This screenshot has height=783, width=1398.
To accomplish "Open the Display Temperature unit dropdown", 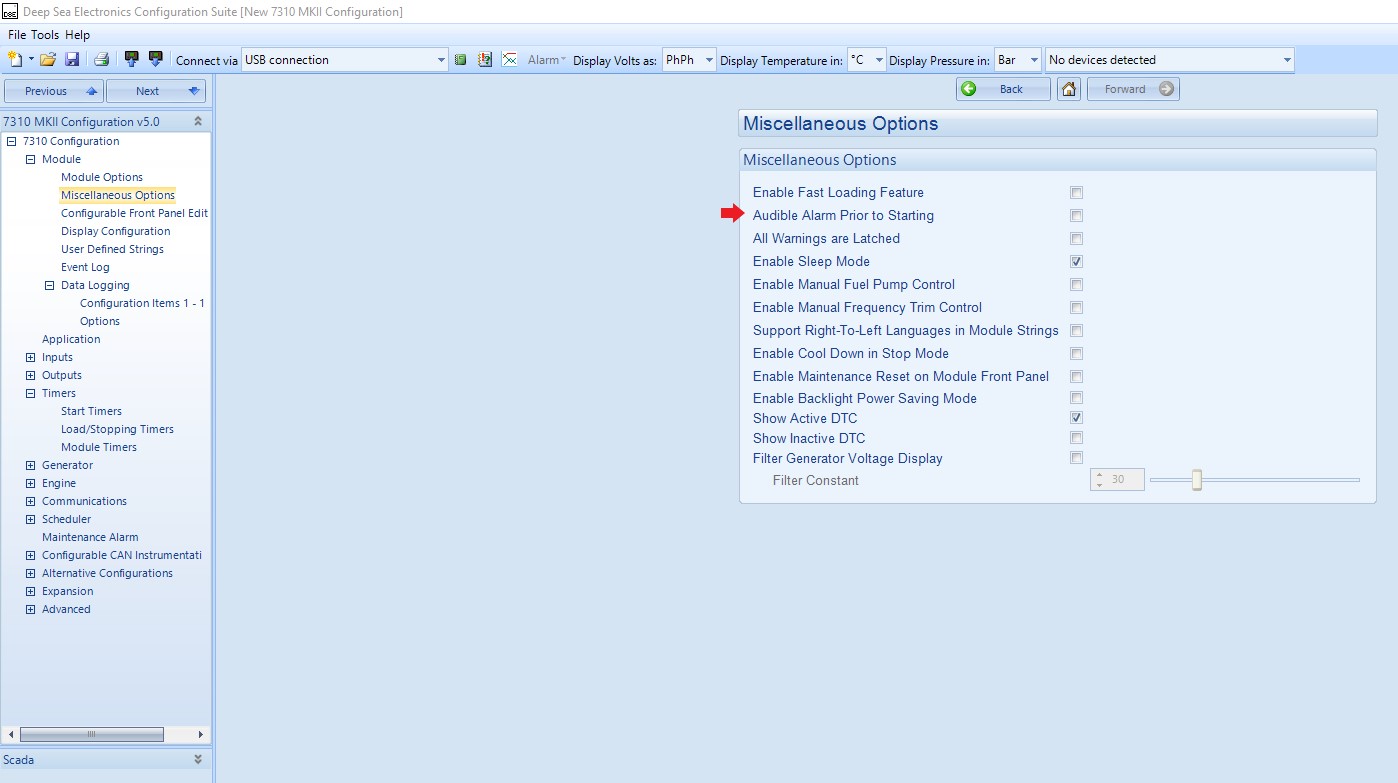I will click(879, 60).
